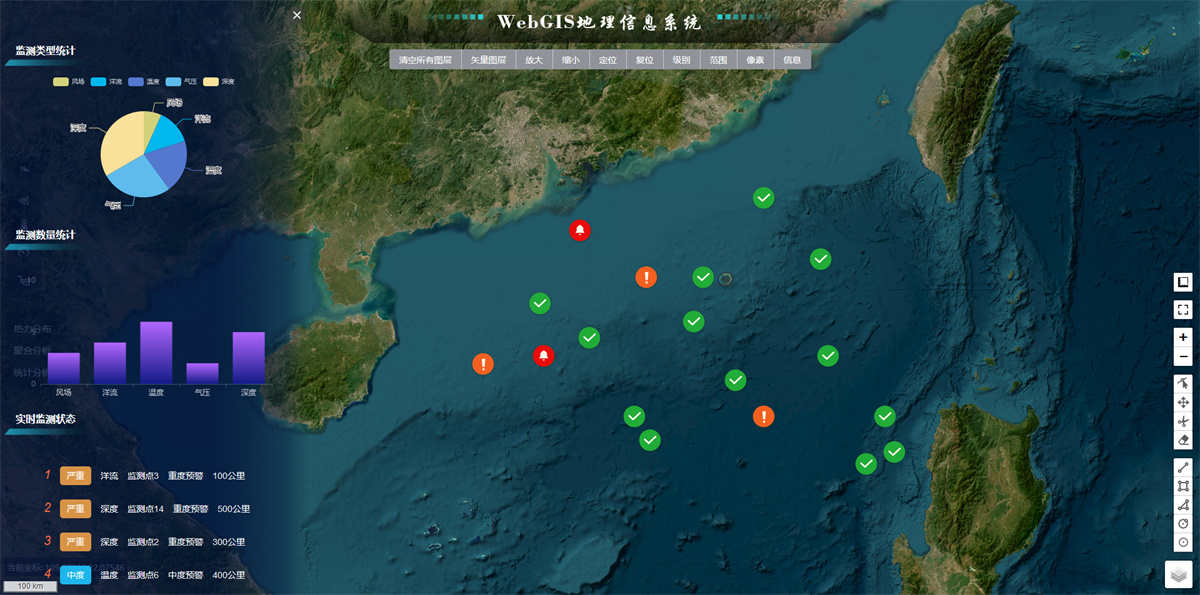Click the 洋流 bar in the bar chart
This screenshot has height=595, width=1200.
coord(110,363)
